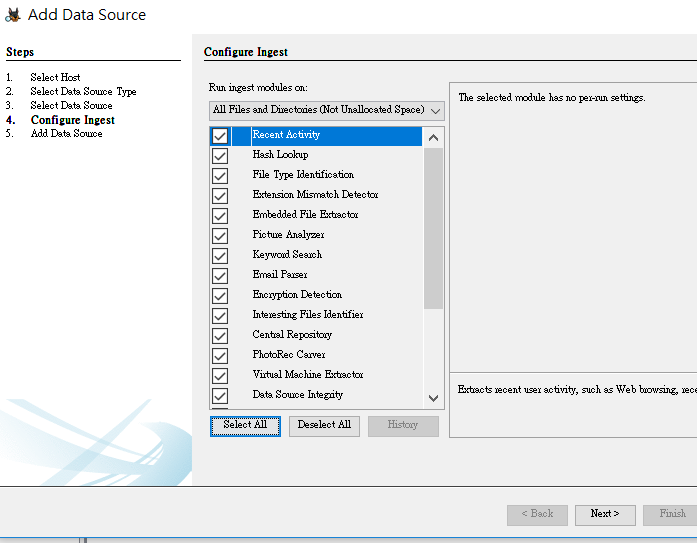
Task: Click the module list scrollbar thumb
Action: pos(433,228)
